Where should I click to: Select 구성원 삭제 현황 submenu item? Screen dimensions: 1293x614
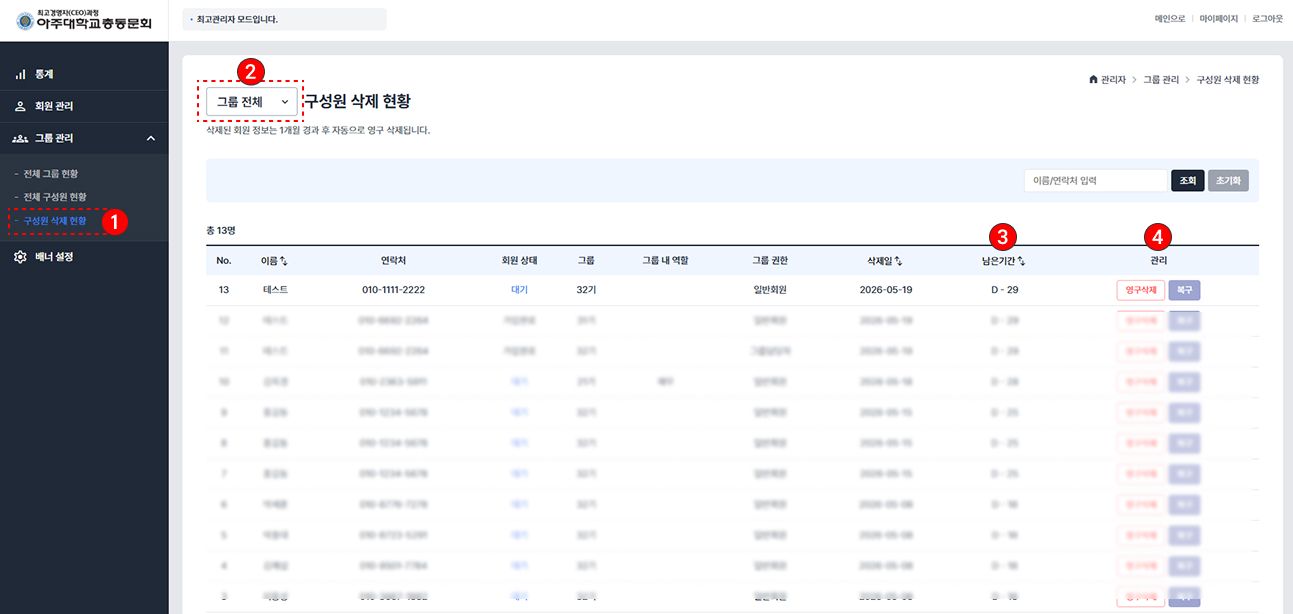click(x=54, y=220)
